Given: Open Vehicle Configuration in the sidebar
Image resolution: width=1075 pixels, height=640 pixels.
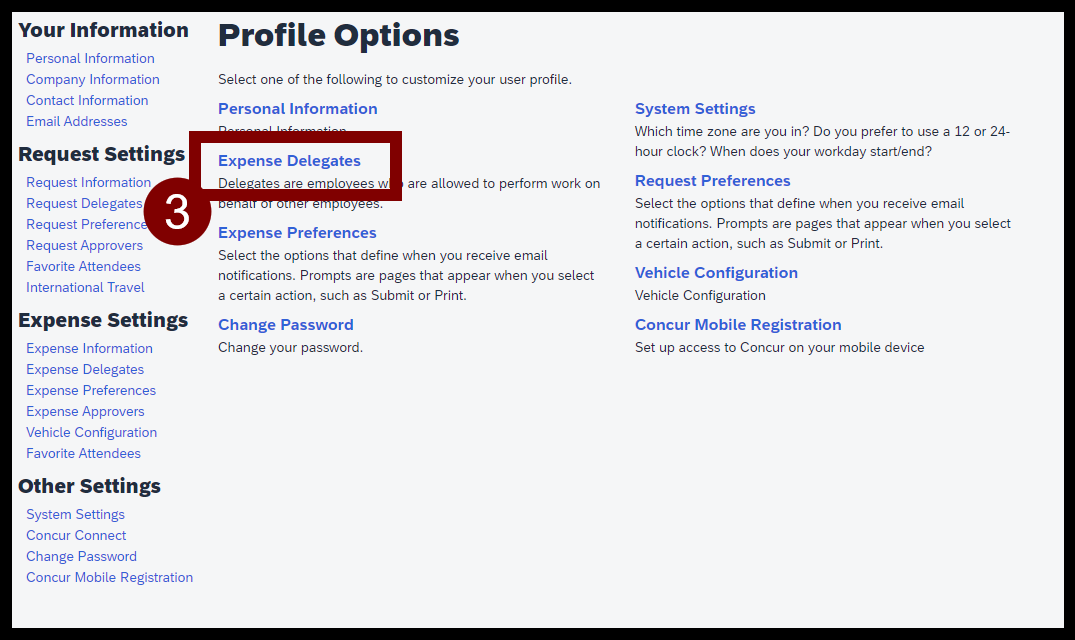Looking at the screenshot, I should coord(91,432).
